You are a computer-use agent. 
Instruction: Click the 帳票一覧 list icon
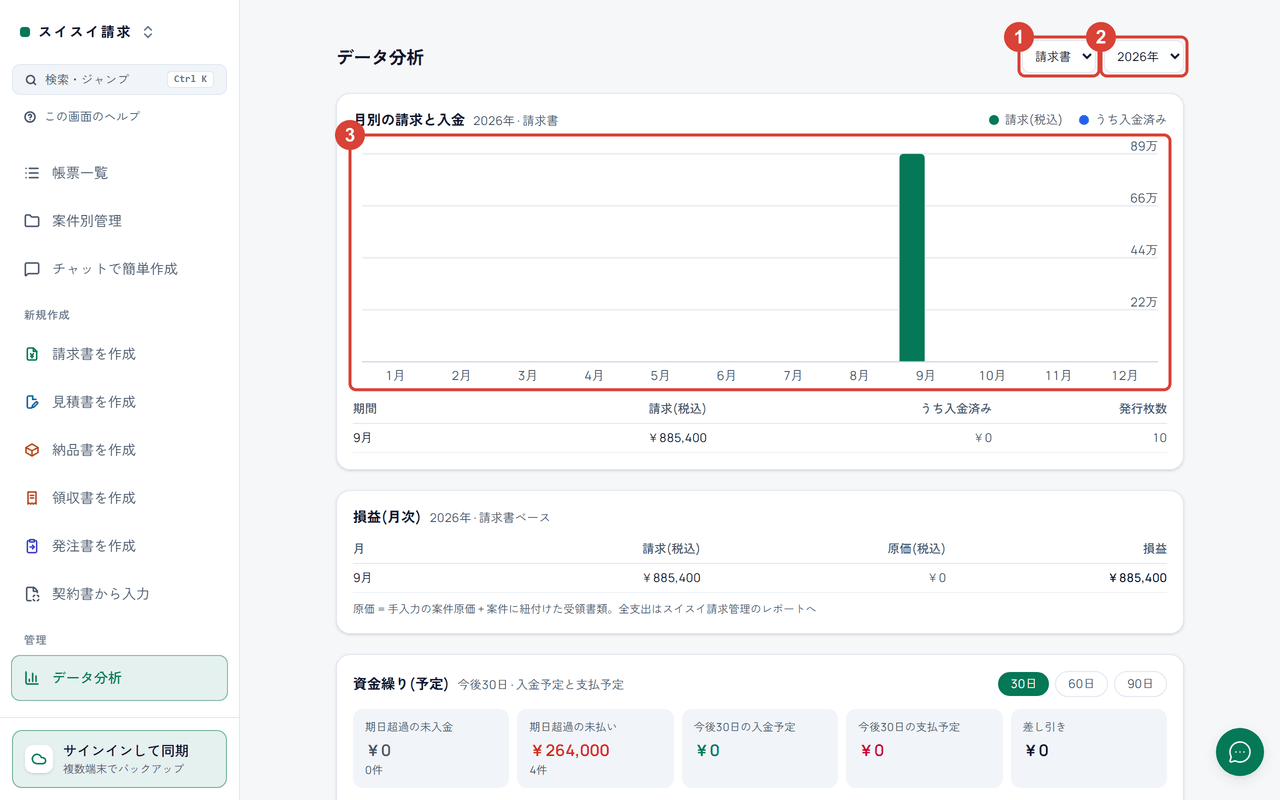click(x=32, y=173)
